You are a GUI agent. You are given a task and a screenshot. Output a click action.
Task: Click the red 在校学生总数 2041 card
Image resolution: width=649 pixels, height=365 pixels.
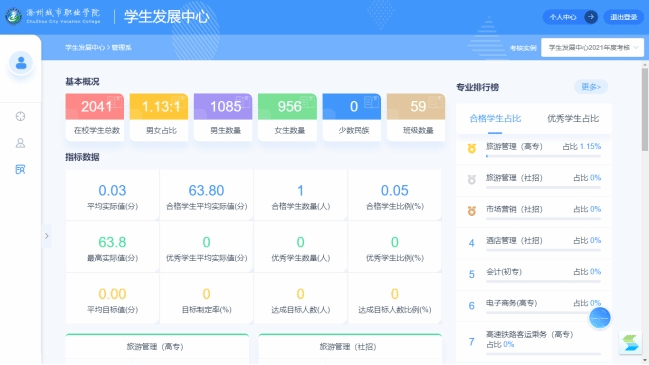click(x=94, y=118)
